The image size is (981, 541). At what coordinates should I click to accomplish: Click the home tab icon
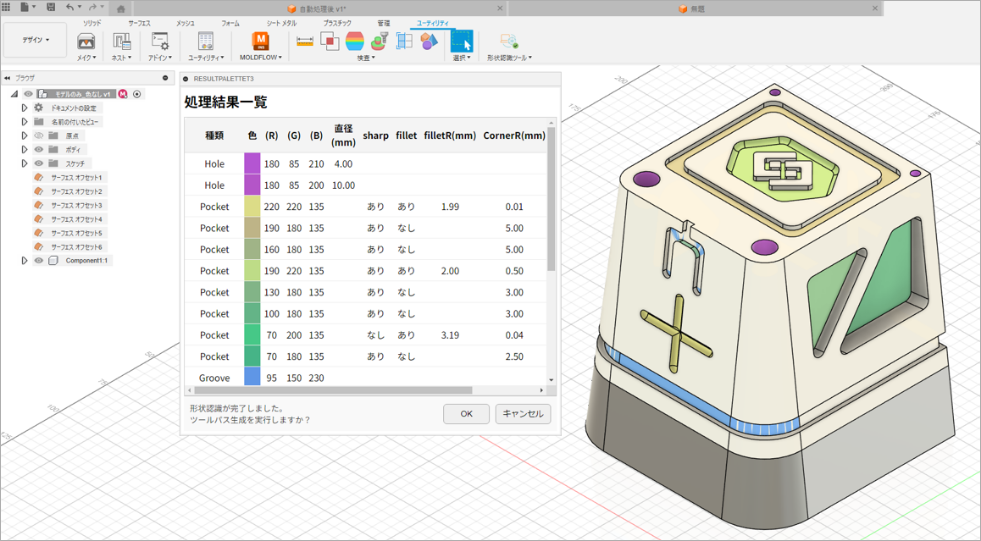[121, 8]
